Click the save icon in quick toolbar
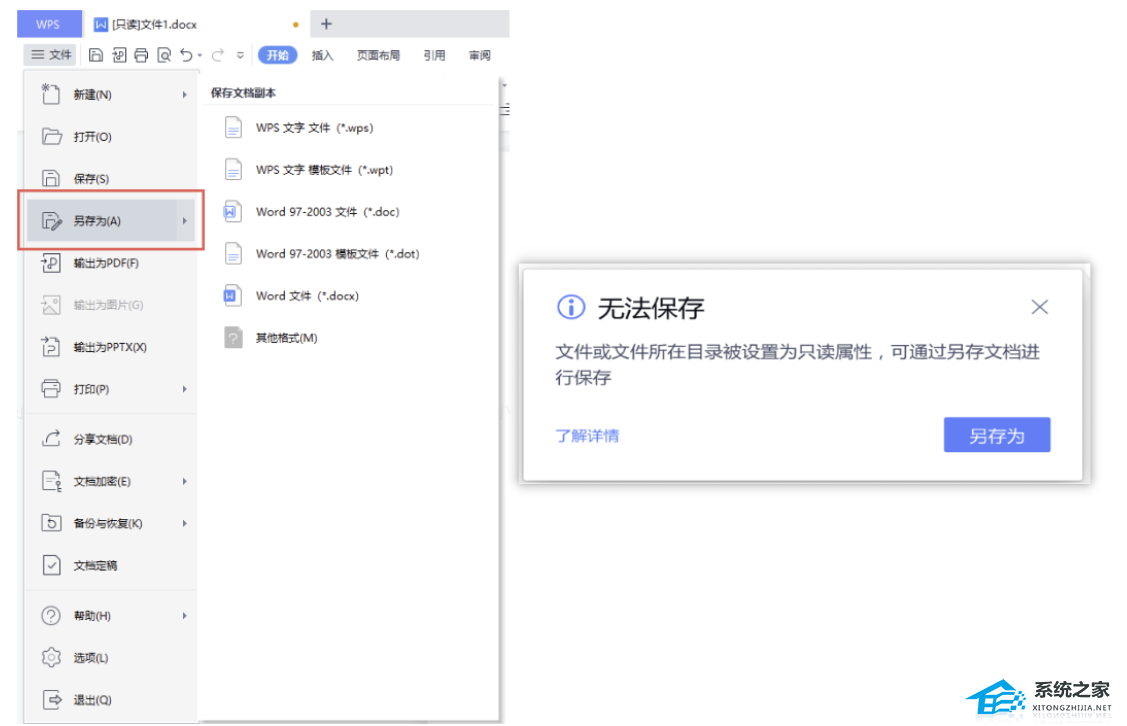The height and width of the screenshot is (726, 1127). pos(96,55)
